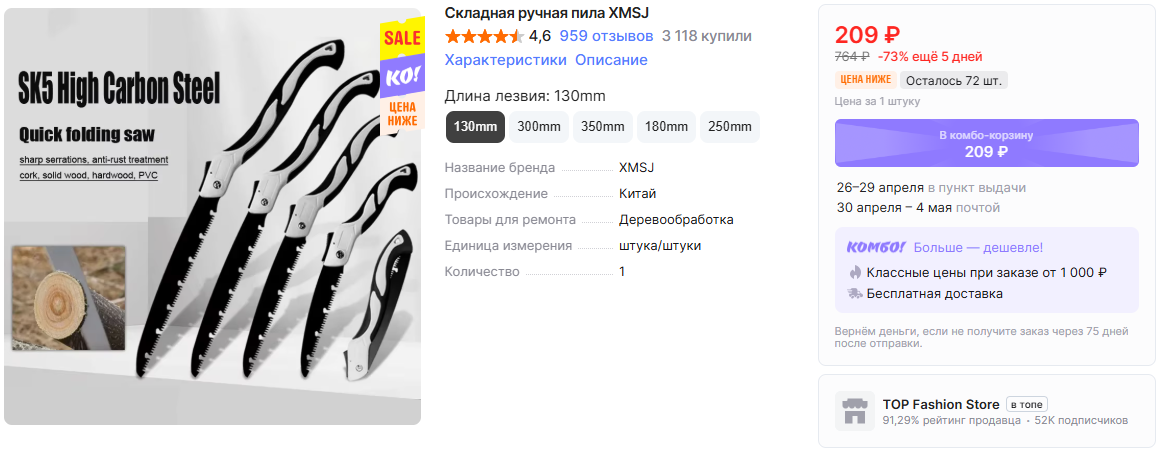Jump to the Описание section

tap(611, 60)
